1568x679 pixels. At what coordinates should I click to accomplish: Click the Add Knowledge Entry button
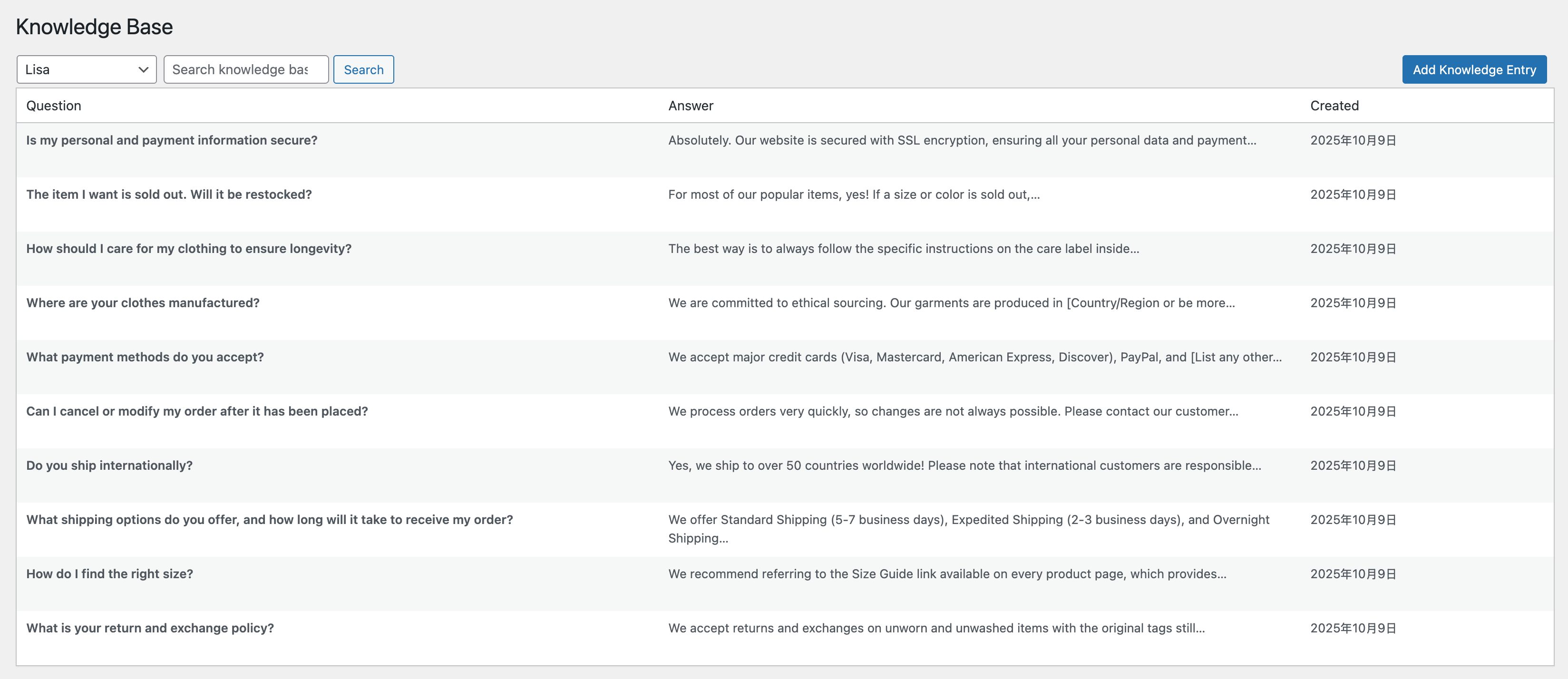point(1474,69)
